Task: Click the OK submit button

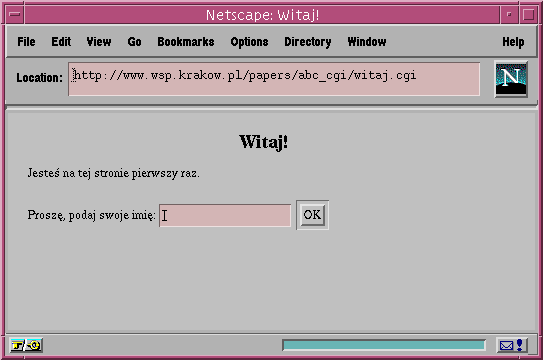Action: tap(312, 215)
